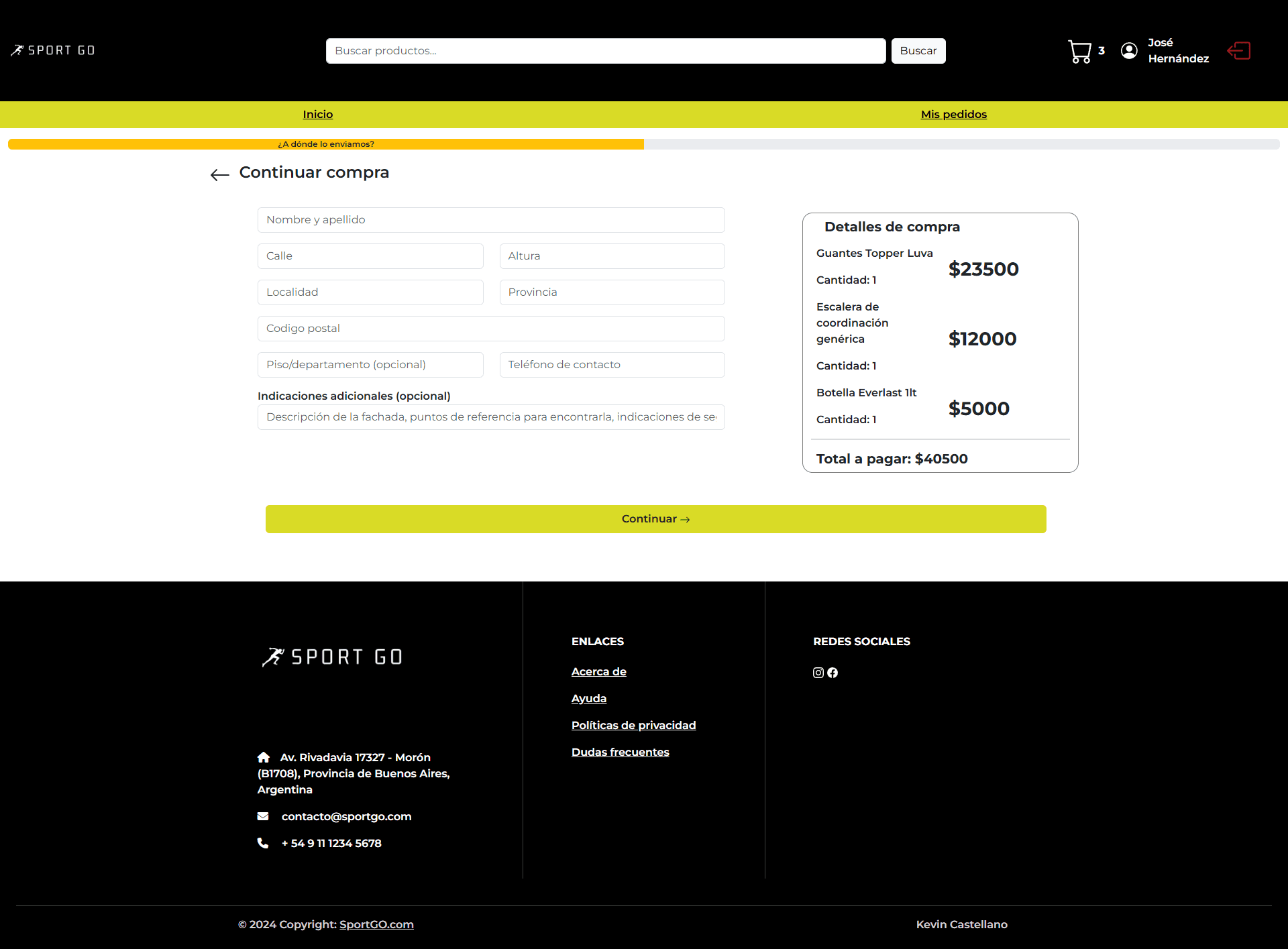Open the Facebook icon in footer
Image resolution: width=1288 pixels, height=949 pixels.
tap(833, 673)
